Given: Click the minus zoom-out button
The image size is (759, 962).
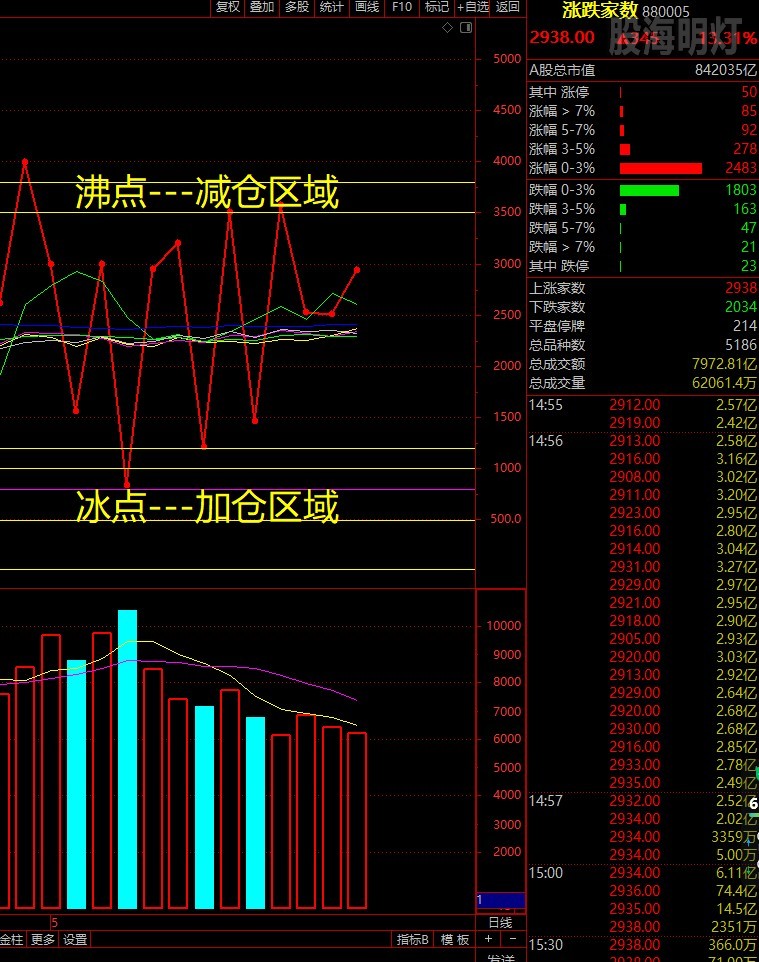Looking at the screenshot, I should click(x=512, y=940).
